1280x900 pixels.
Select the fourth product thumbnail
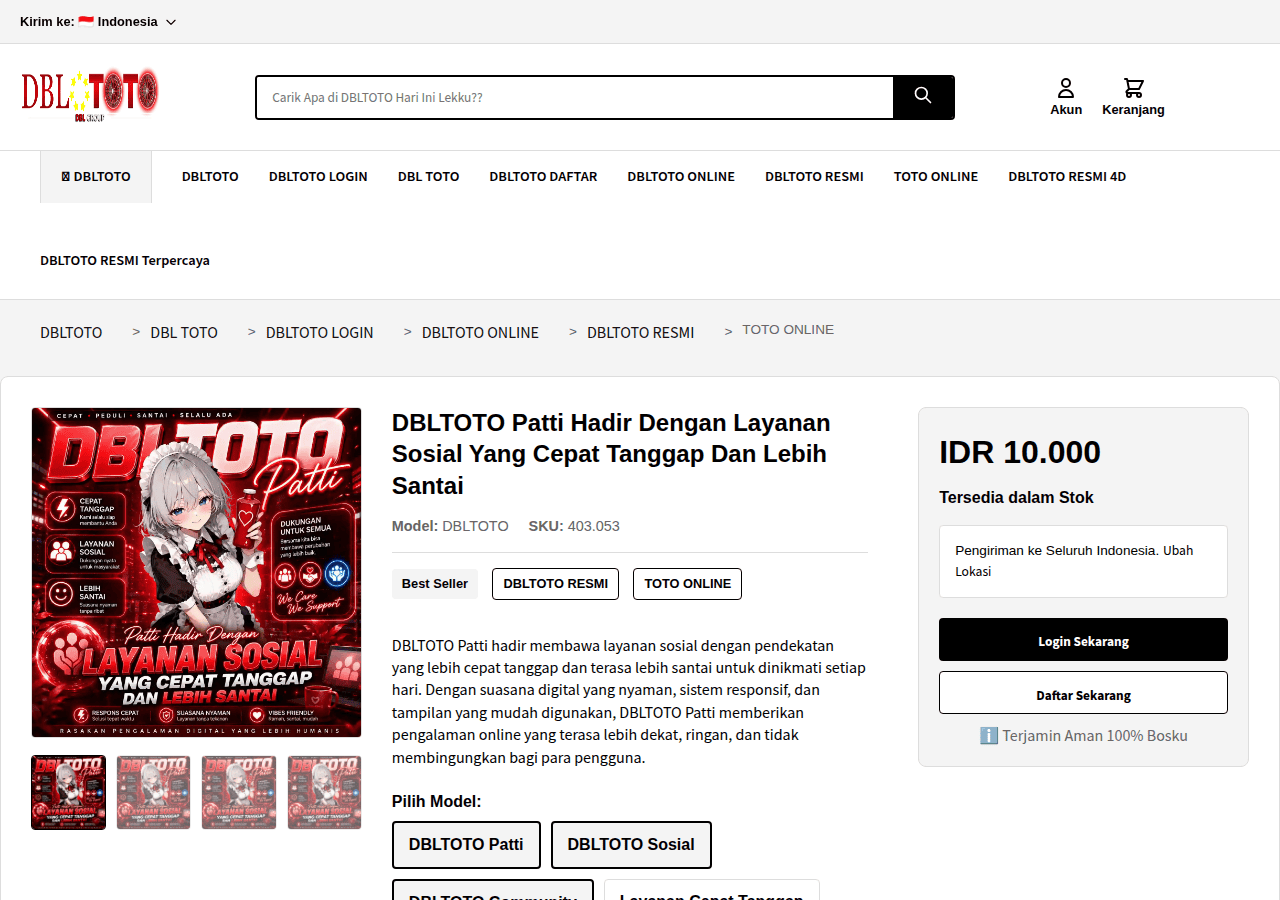325,792
